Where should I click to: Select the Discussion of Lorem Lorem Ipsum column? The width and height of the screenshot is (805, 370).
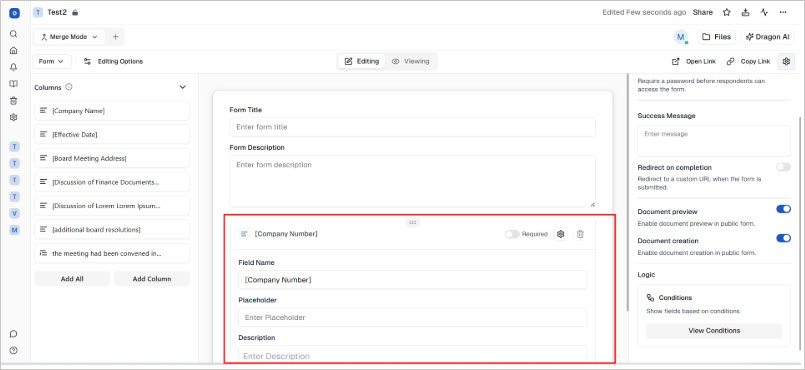112,206
